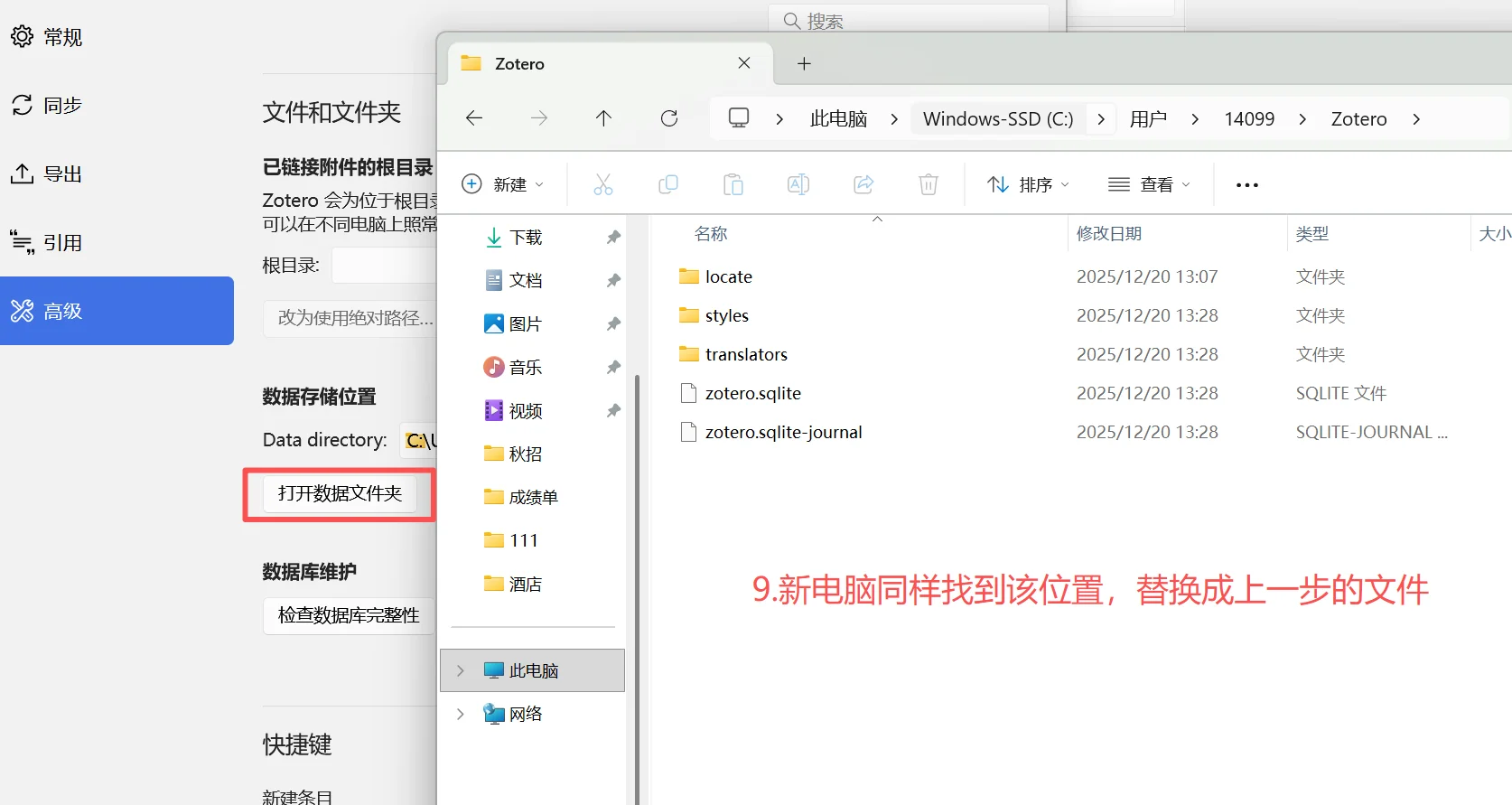The image size is (1512, 805).
Task: Unpin 文档 using its pin icon
Action: (x=613, y=280)
